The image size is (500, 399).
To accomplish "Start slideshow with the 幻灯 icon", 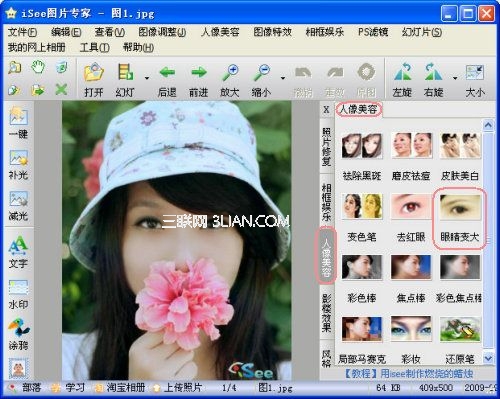I will tap(125, 80).
